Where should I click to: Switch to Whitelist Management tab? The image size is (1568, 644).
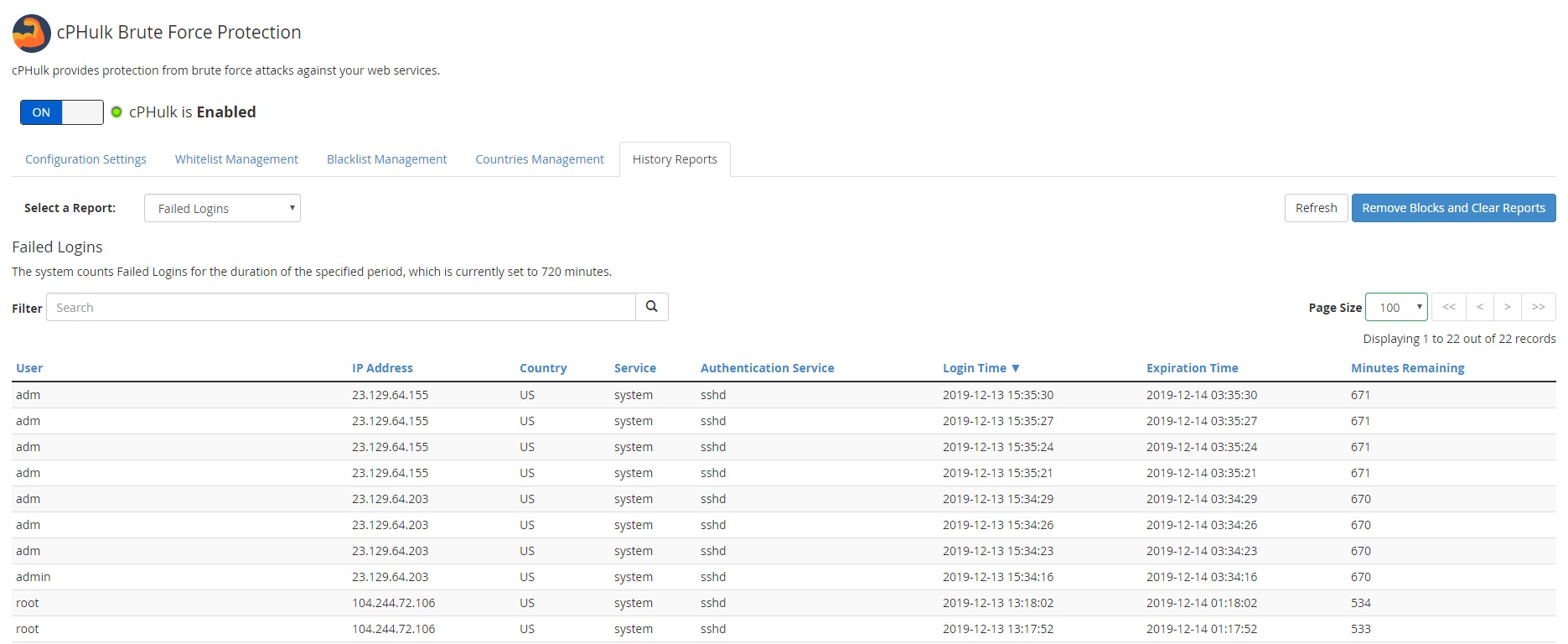click(236, 159)
